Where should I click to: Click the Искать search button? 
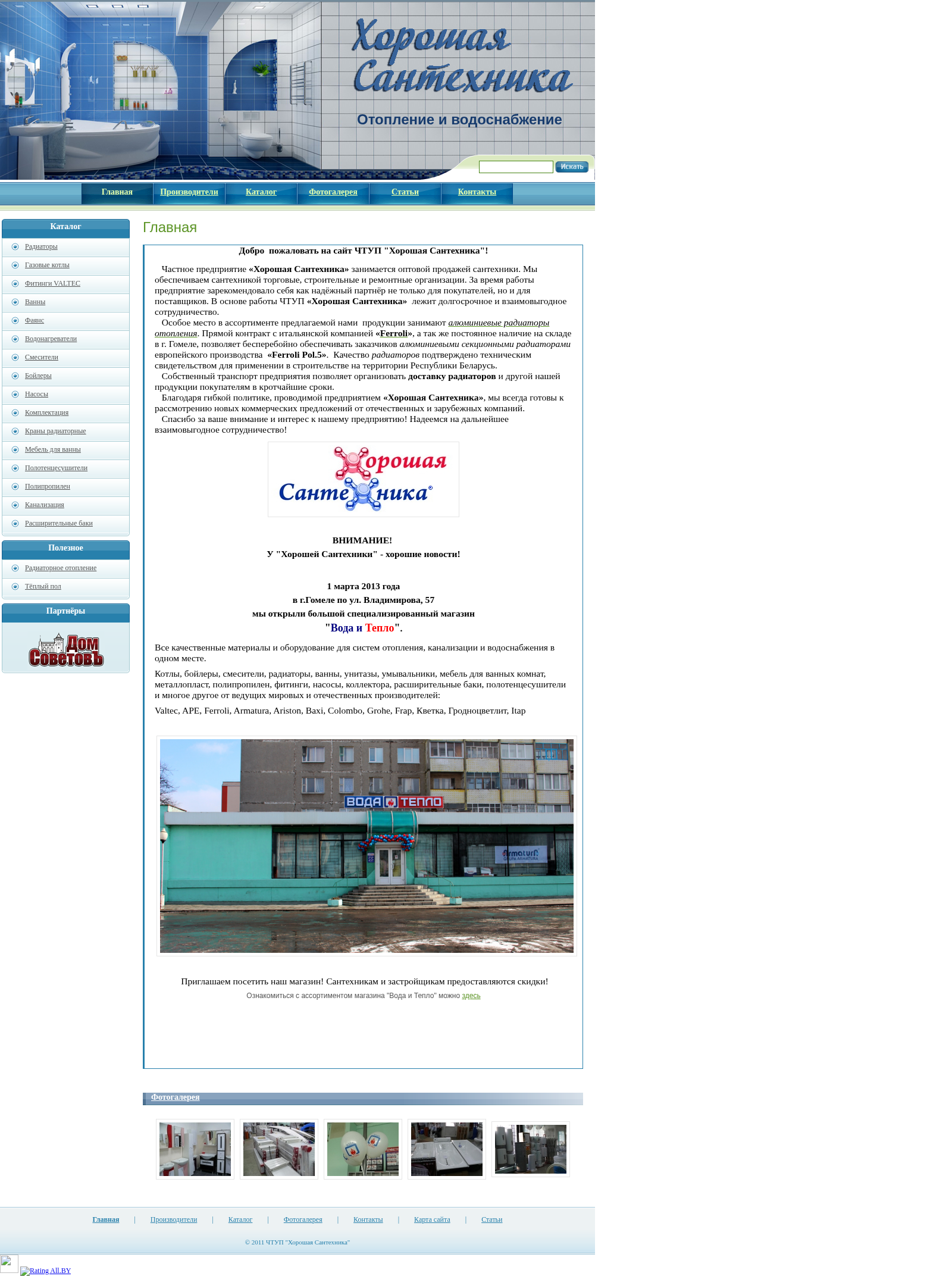(x=572, y=167)
